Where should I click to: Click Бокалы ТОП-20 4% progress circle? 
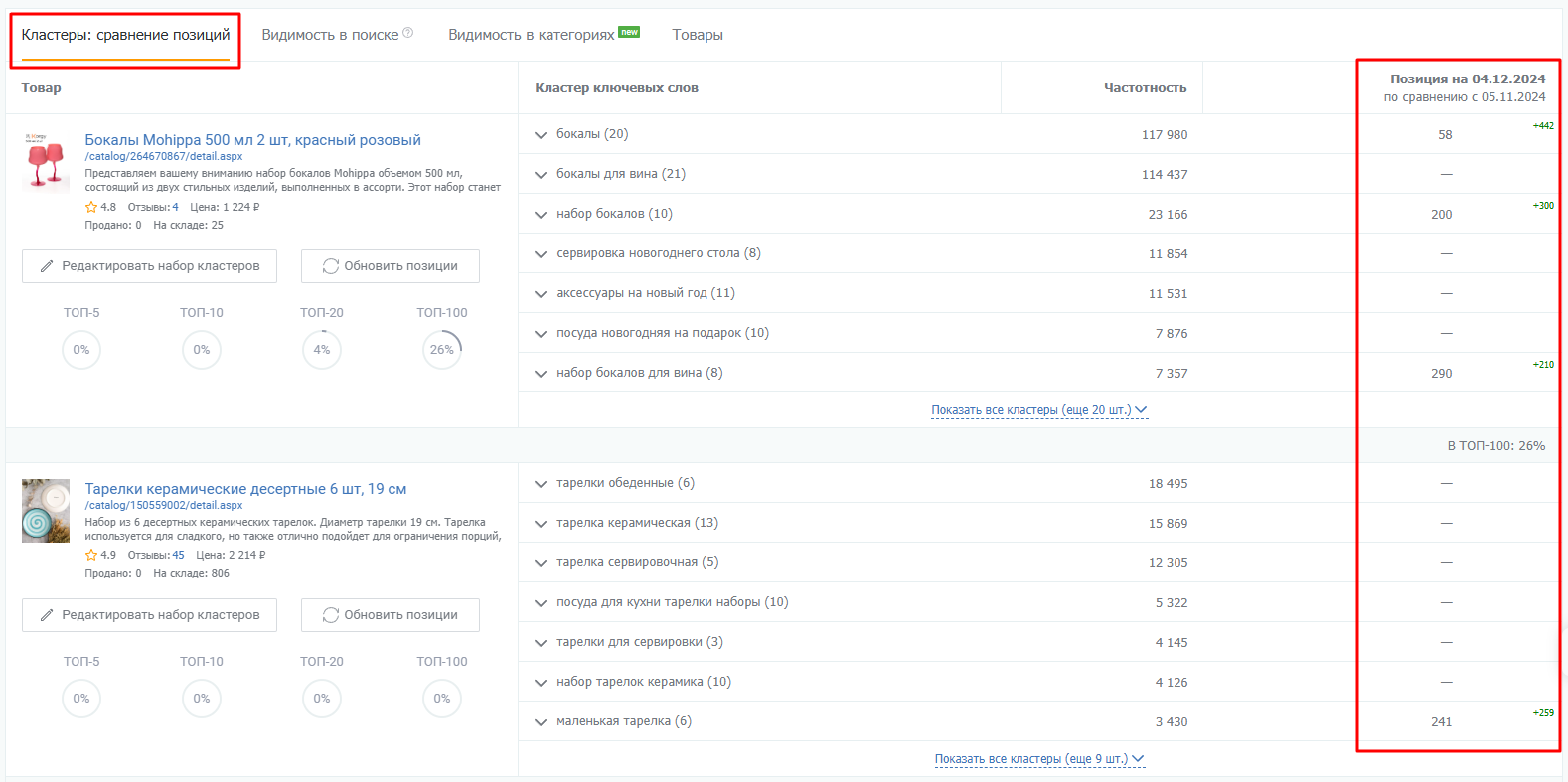pos(322,350)
